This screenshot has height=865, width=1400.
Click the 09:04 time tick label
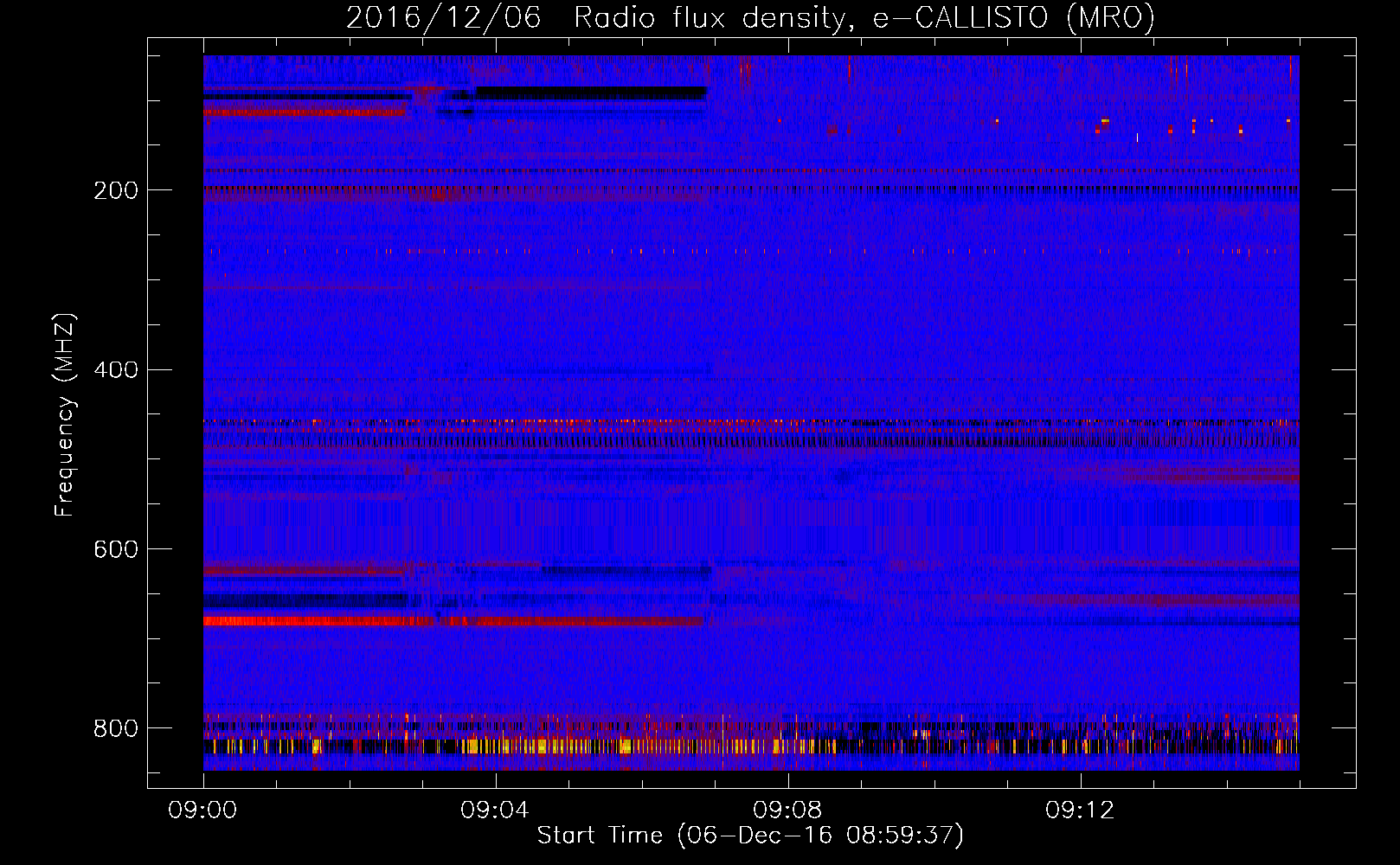tap(495, 811)
